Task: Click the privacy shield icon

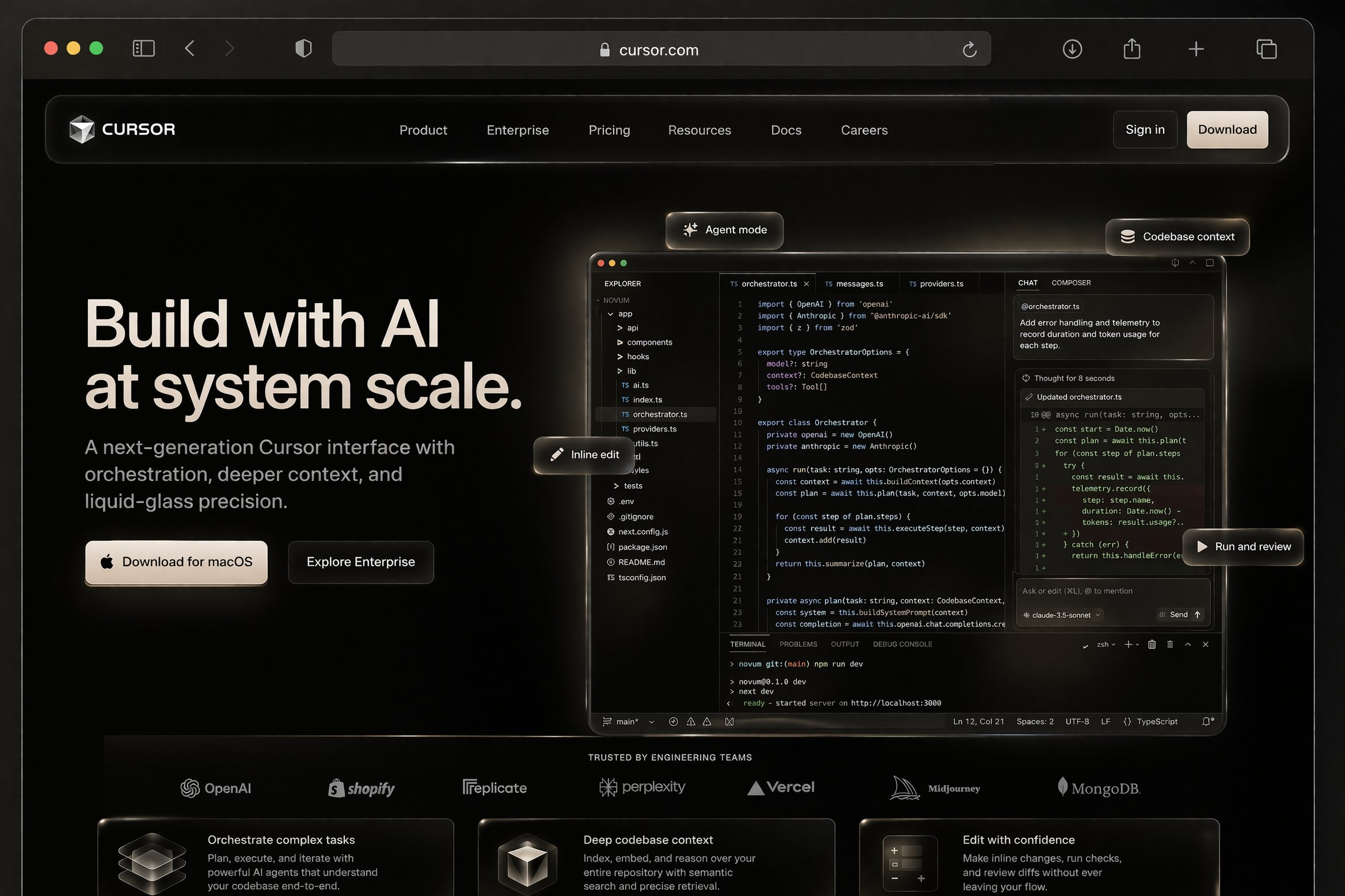Action: click(303, 49)
